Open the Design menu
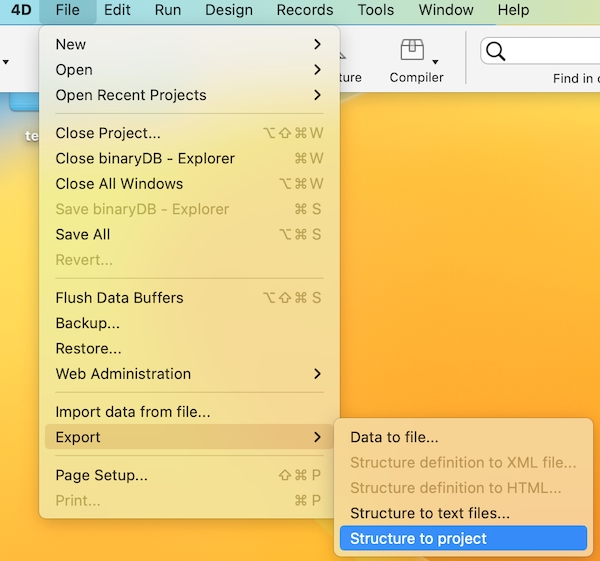Screen dimensions: 600x561 (229, 10)
